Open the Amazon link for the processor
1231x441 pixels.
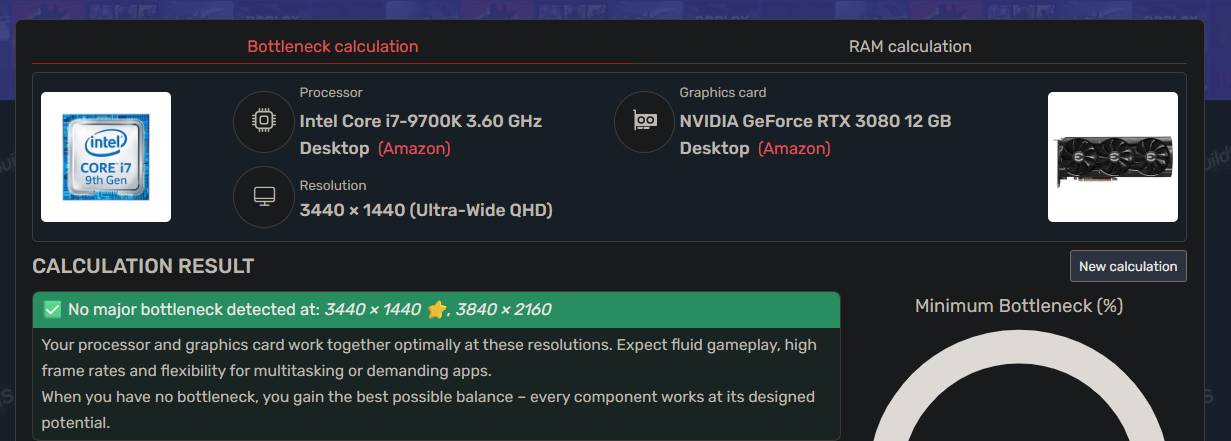(414, 149)
